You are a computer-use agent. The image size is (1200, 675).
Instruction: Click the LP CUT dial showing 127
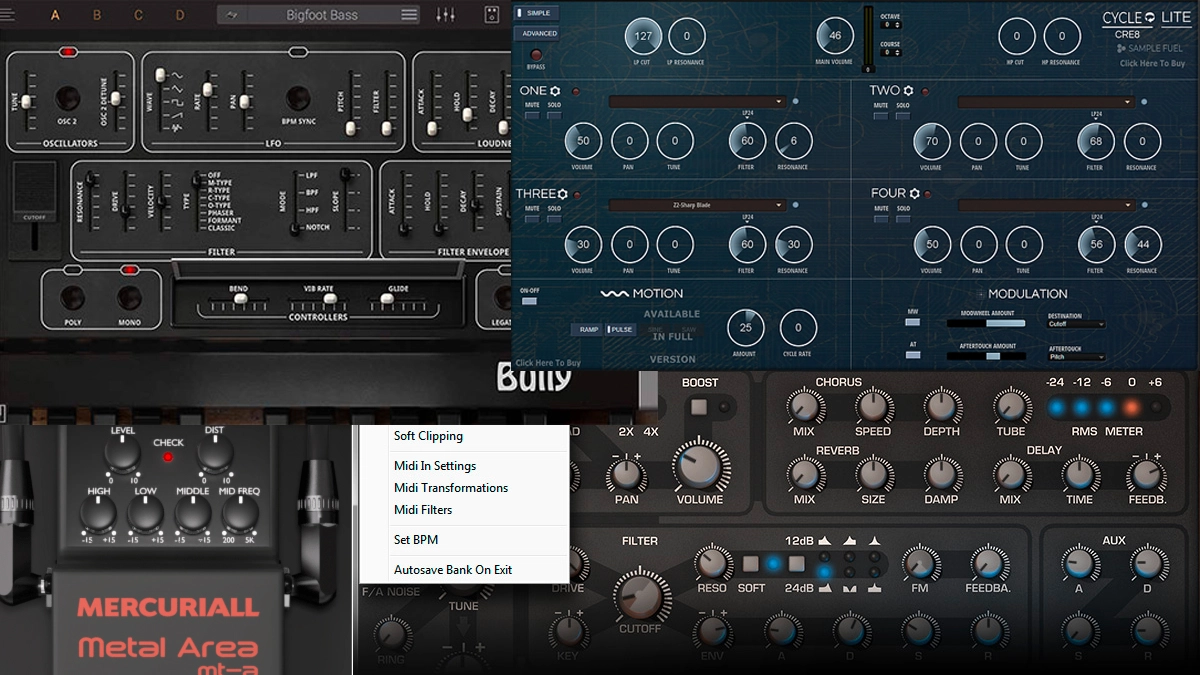click(x=644, y=37)
